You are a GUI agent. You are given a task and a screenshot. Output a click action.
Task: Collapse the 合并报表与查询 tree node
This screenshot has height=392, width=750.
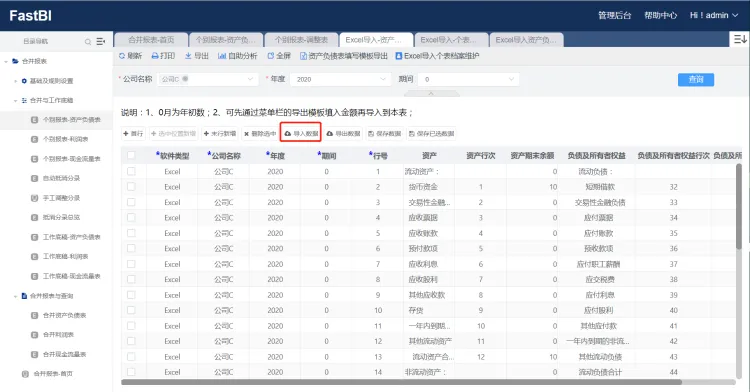(15, 296)
